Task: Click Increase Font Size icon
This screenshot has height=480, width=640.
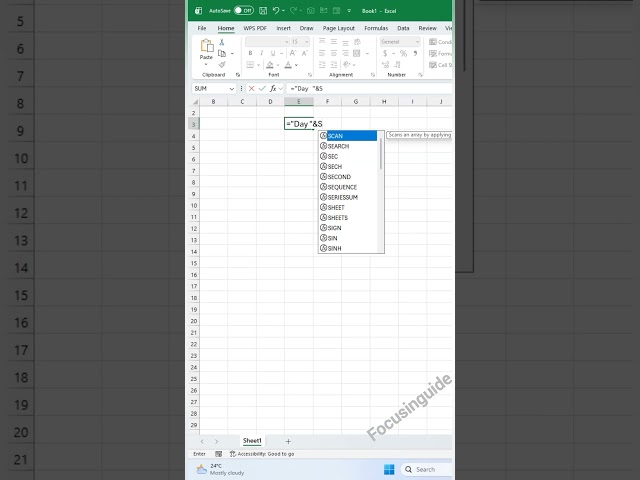Action: click(x=293, y=53)
